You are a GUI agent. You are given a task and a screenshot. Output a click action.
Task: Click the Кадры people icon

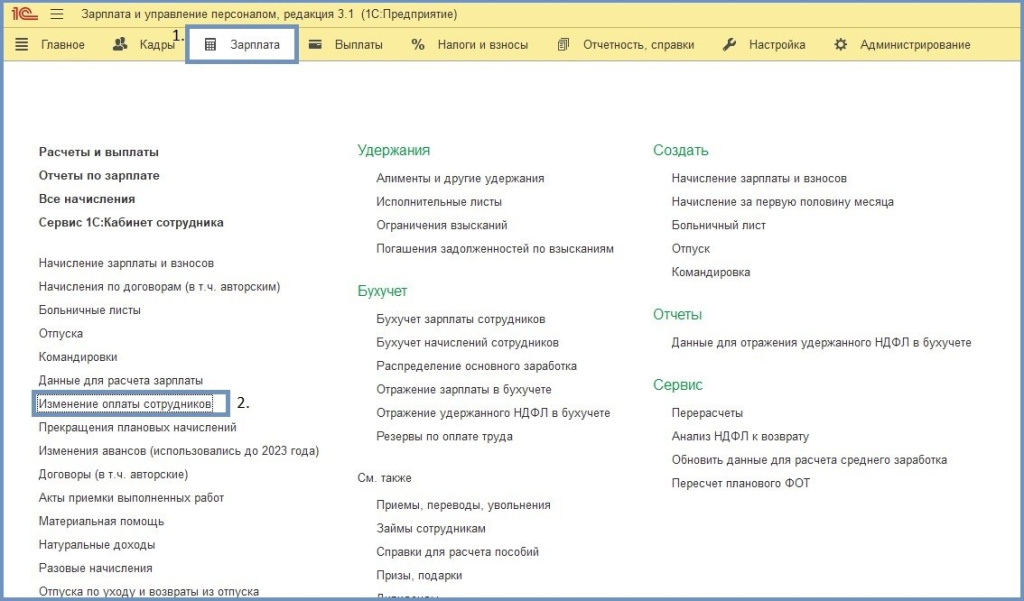coord(121,45)
